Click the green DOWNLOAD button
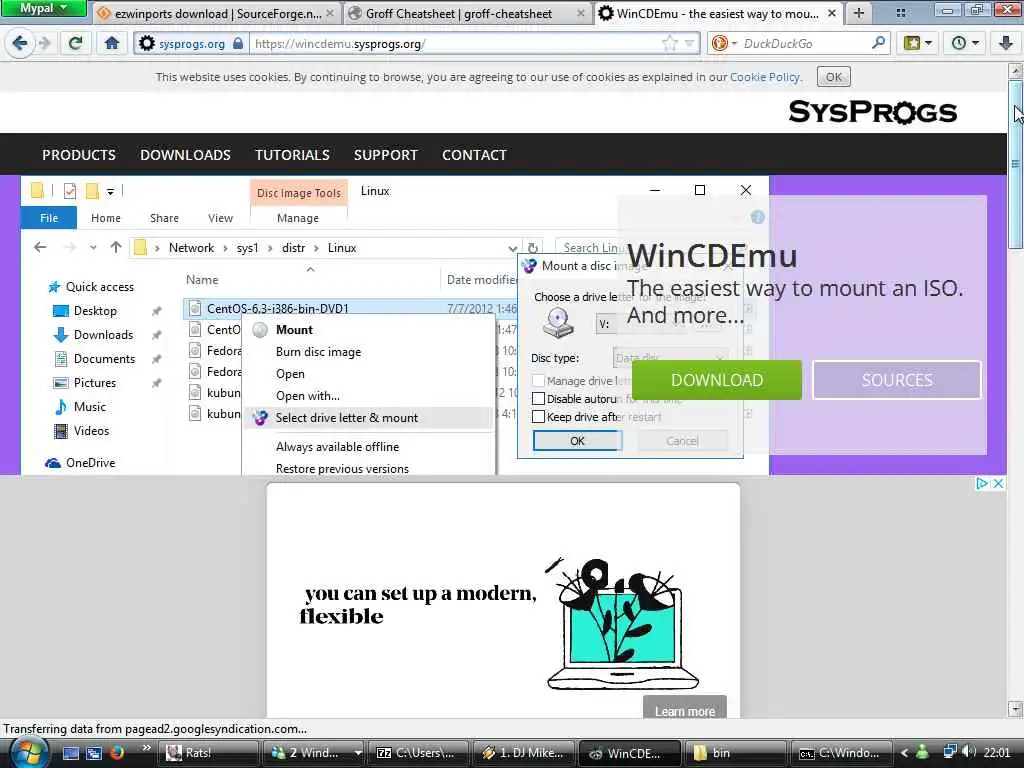 [x=716, y=380]
